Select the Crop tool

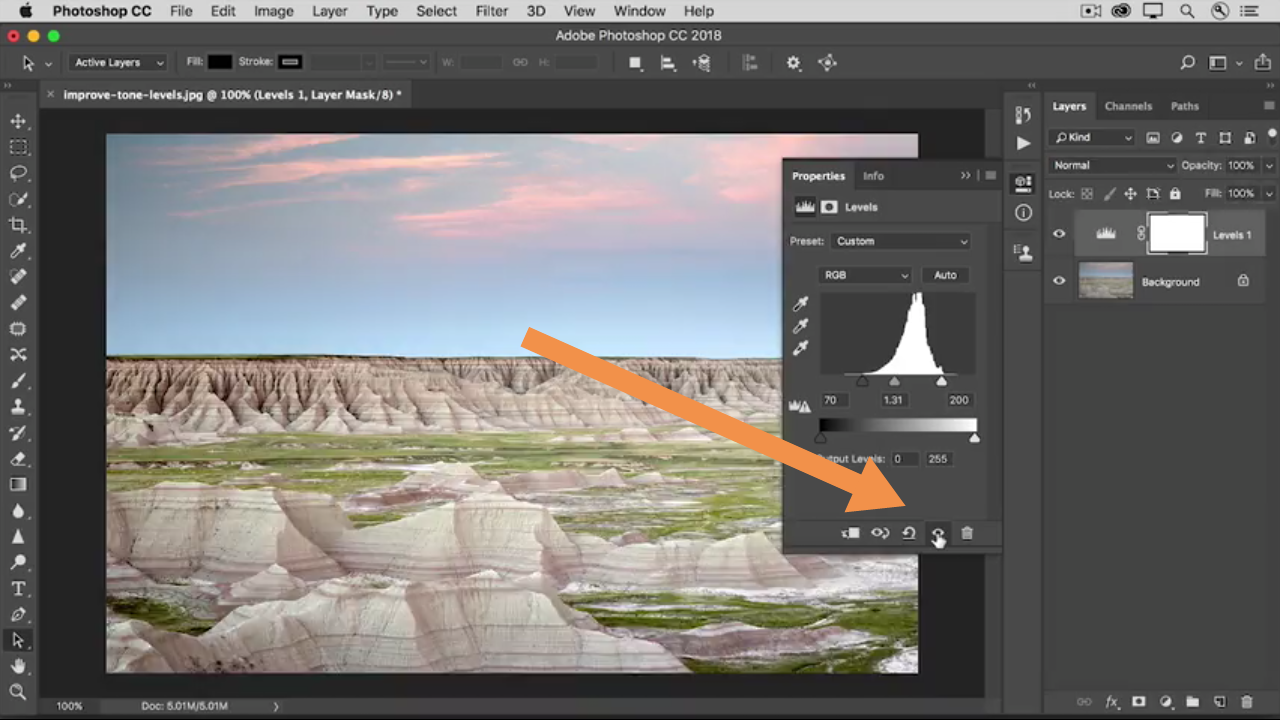point(18,225)
